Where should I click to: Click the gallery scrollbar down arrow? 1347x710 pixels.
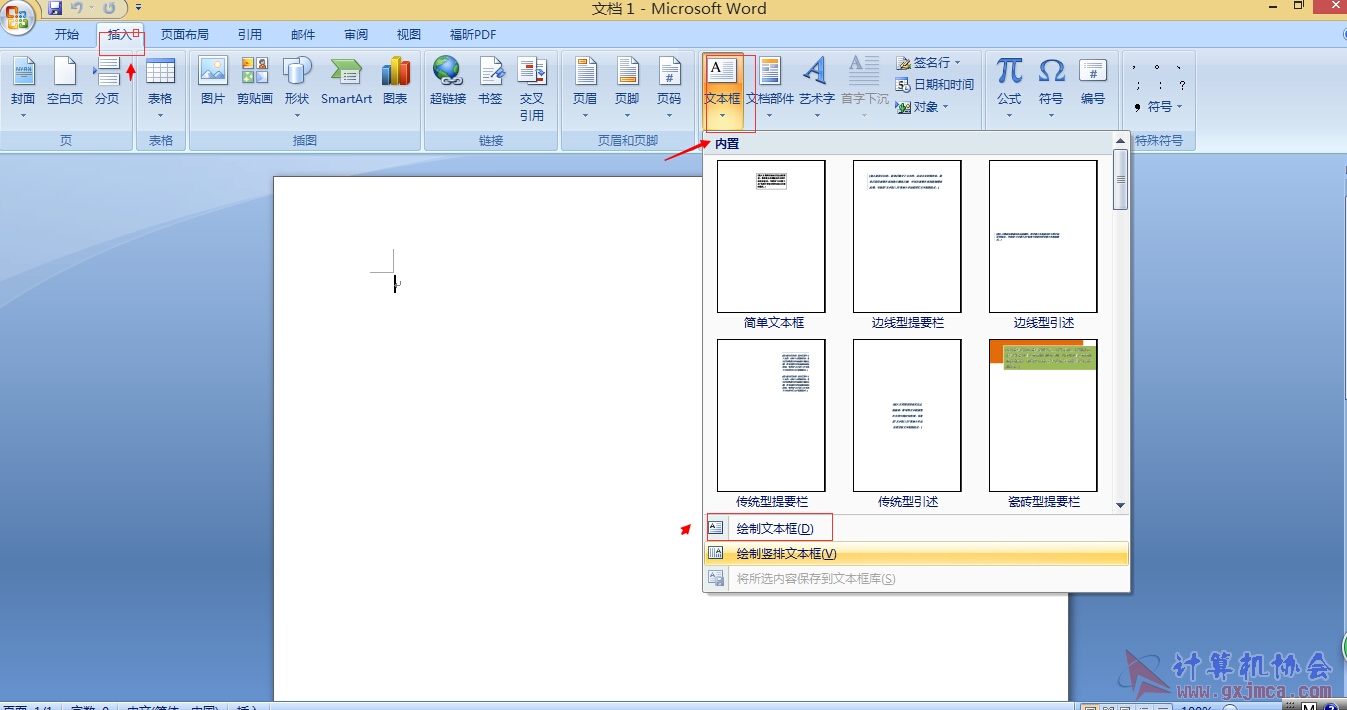click(x=1121, y=506)
